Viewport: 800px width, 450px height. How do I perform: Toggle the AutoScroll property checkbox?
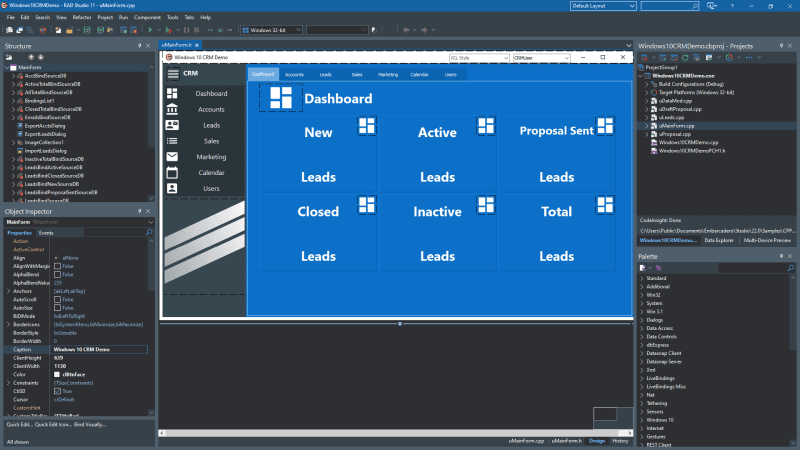point(57,299)
